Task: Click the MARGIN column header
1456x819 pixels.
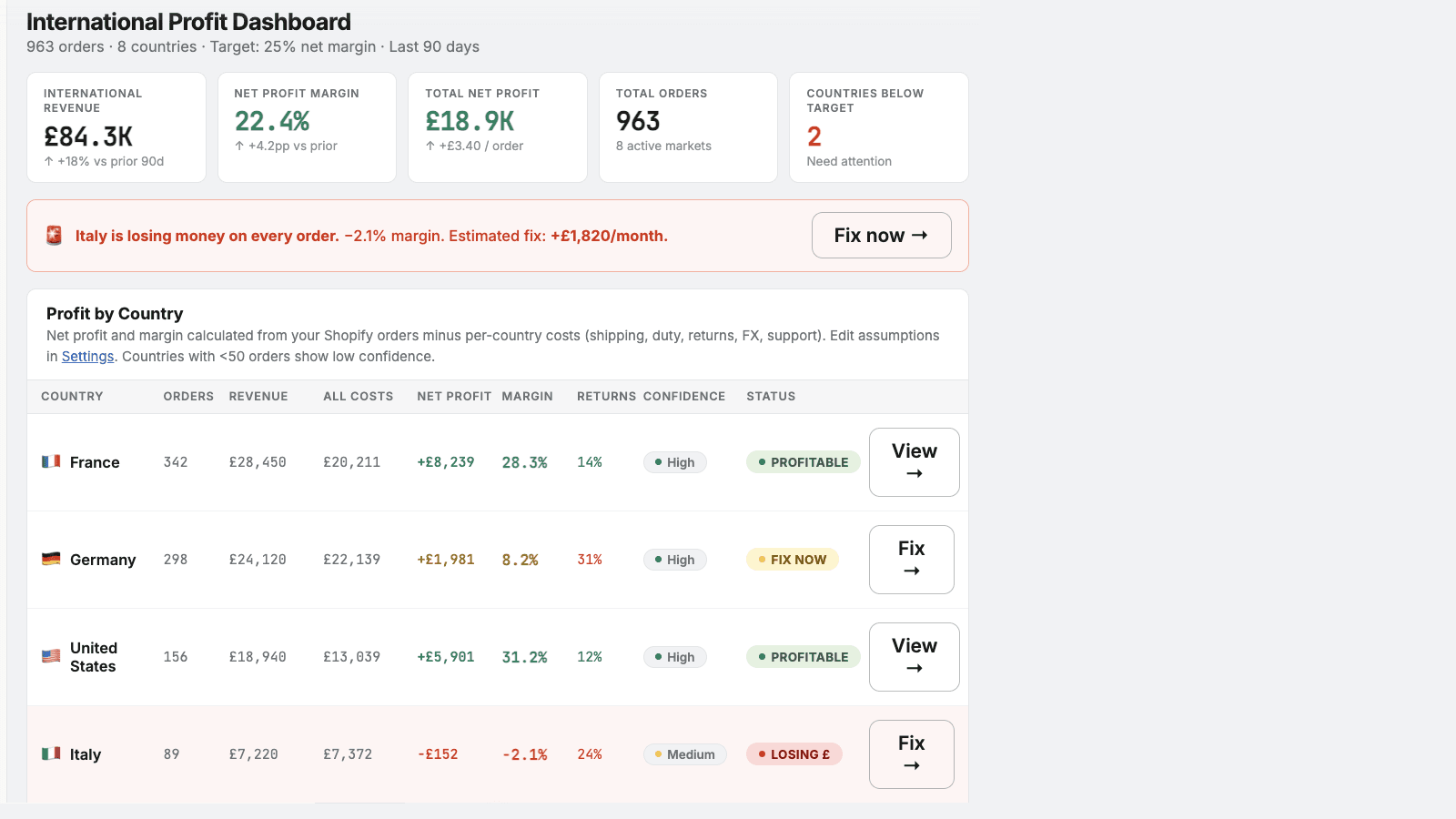Action: (528, 397)
